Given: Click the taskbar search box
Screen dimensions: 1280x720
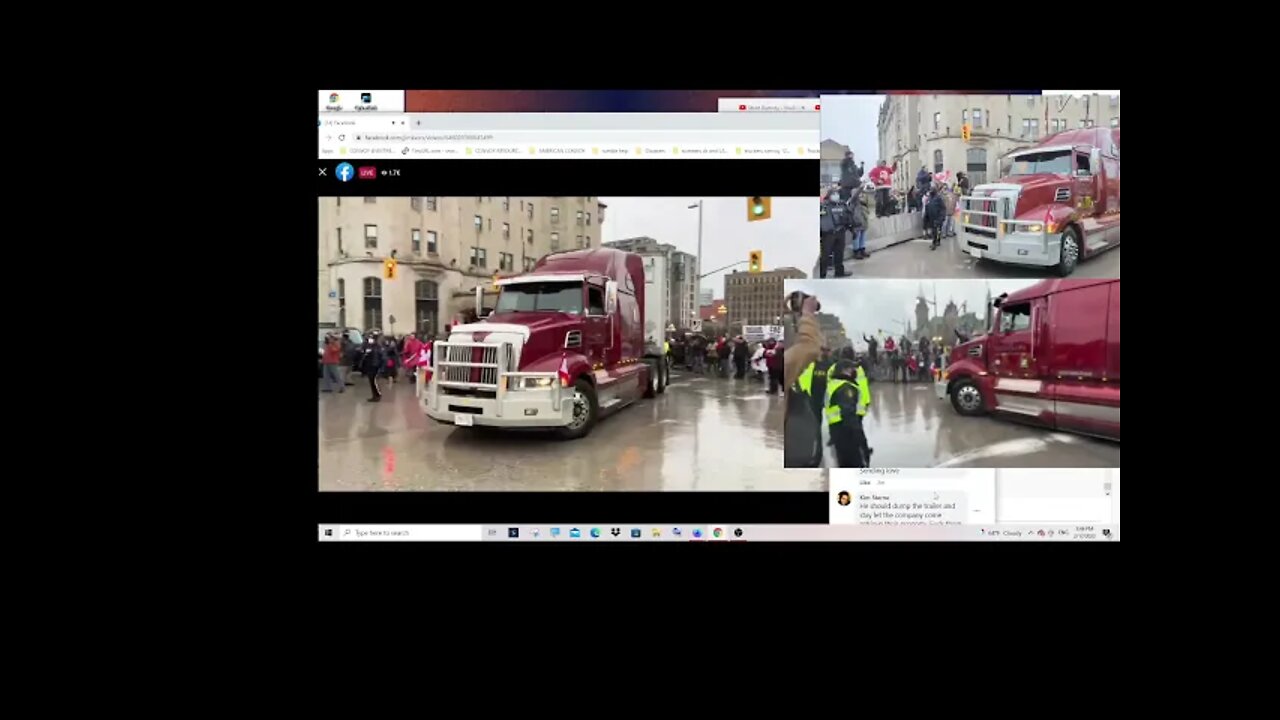Looking at the screenshot, I should 410,533.
